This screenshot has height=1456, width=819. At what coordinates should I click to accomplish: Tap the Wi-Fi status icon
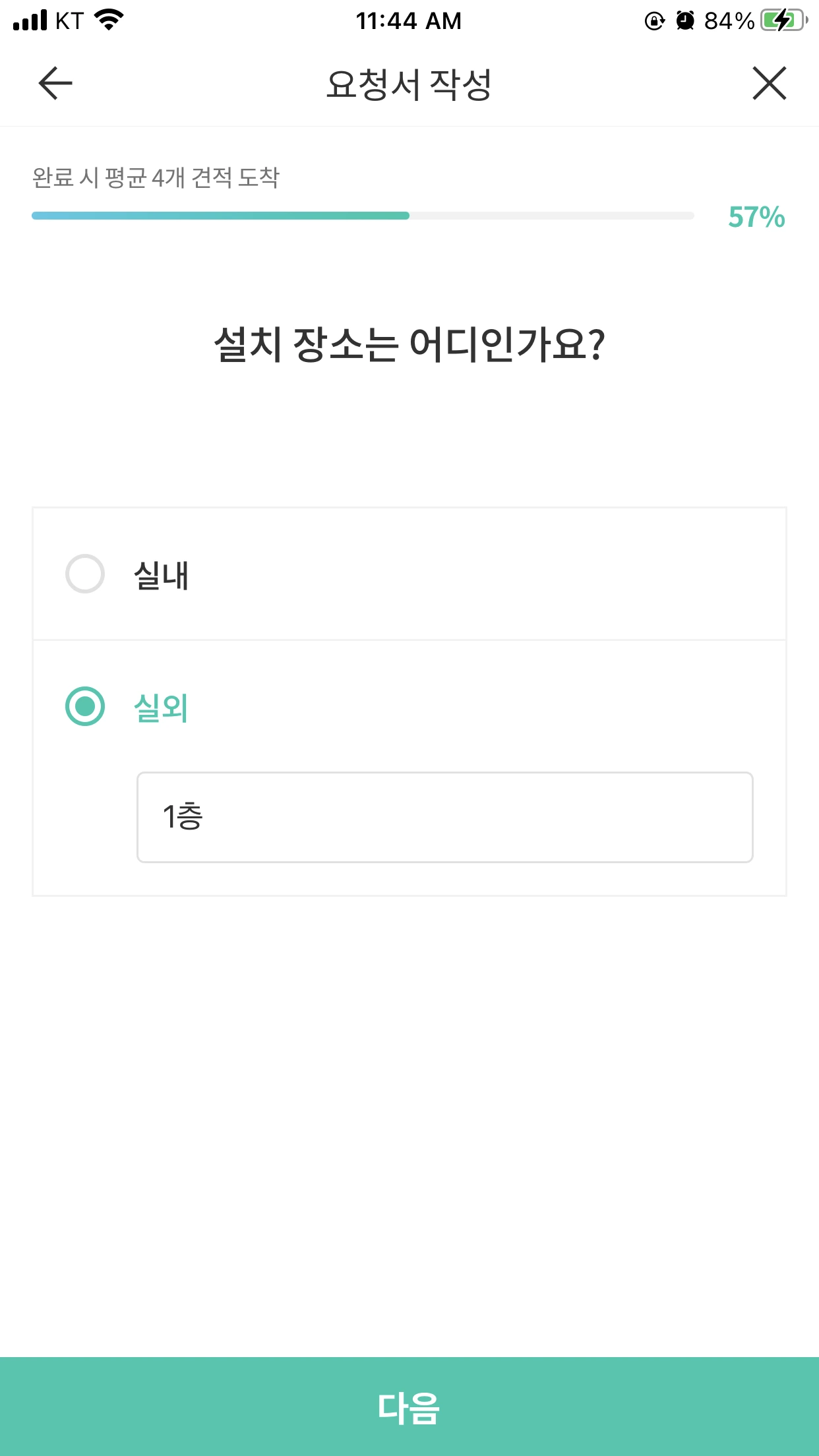109,20
